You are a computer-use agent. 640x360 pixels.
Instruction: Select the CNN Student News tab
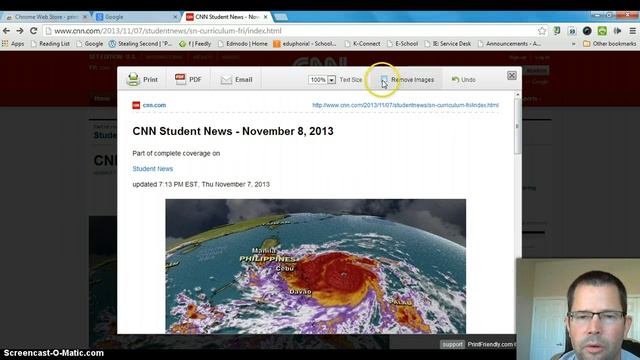click(x=227, y=17)
